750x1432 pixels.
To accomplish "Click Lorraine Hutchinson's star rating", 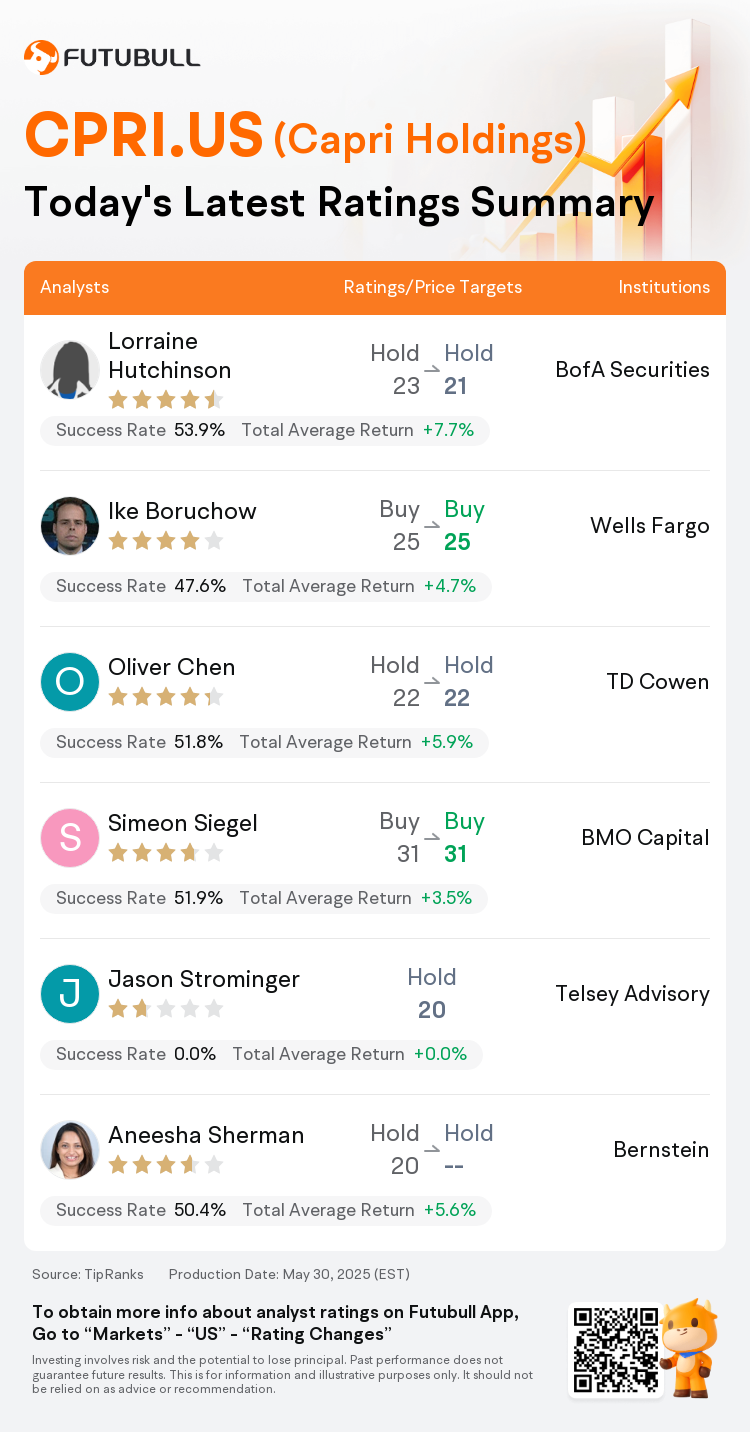I will click(x=165, y=400).
